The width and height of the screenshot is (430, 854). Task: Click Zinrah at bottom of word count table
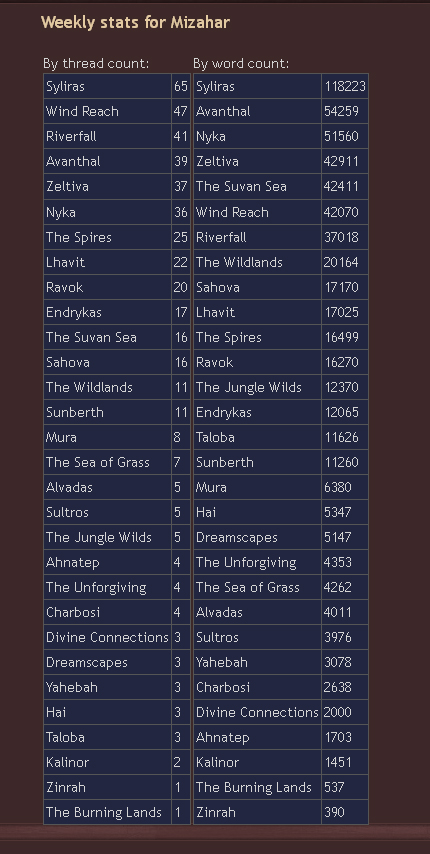coord(216,813)
